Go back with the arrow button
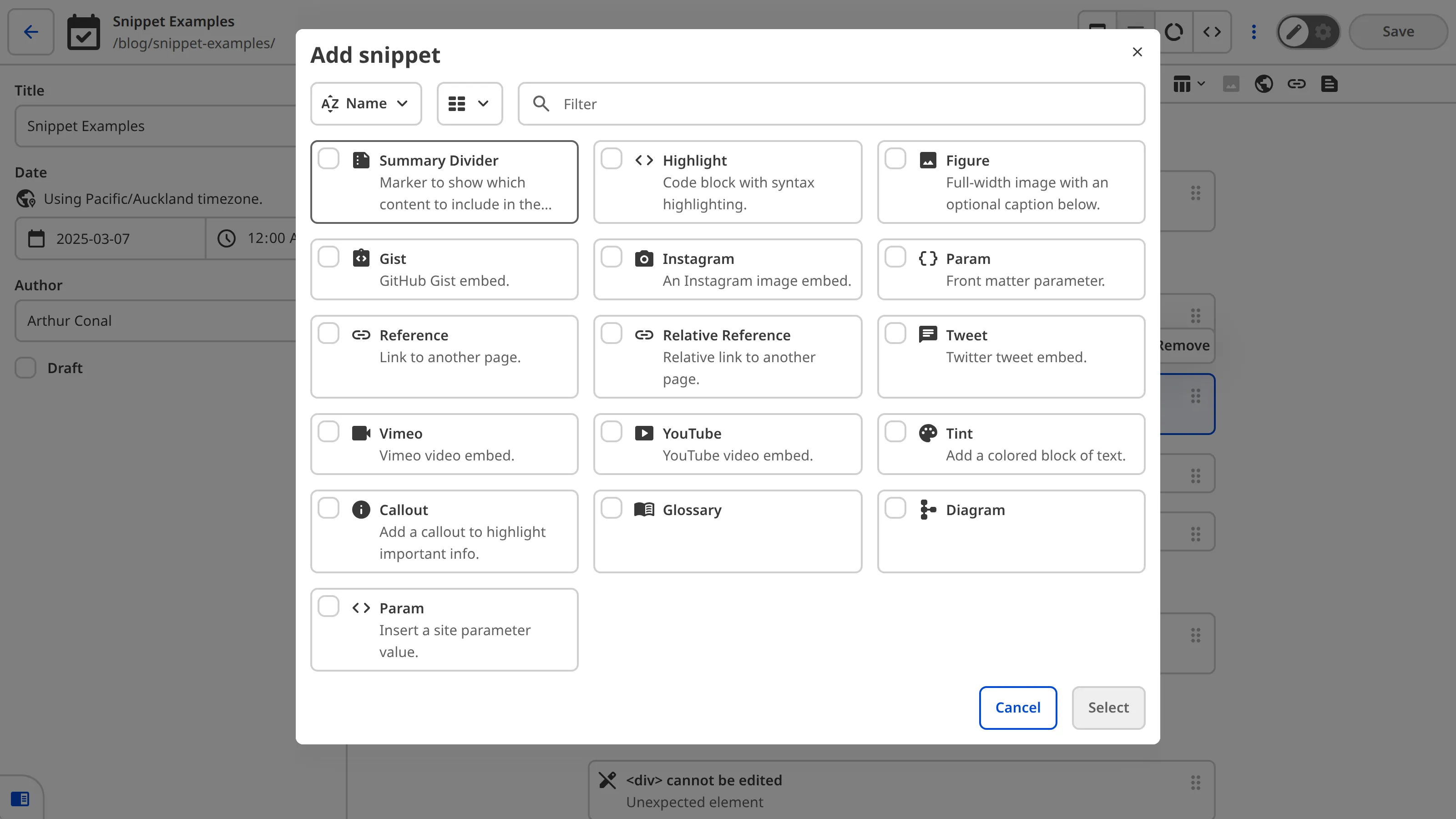 pyautogui.click(x=31, y=32)
